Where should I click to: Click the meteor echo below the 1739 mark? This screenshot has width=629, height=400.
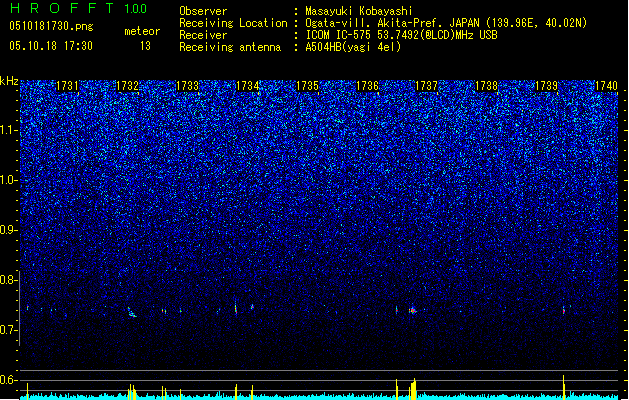pos(564,310)
